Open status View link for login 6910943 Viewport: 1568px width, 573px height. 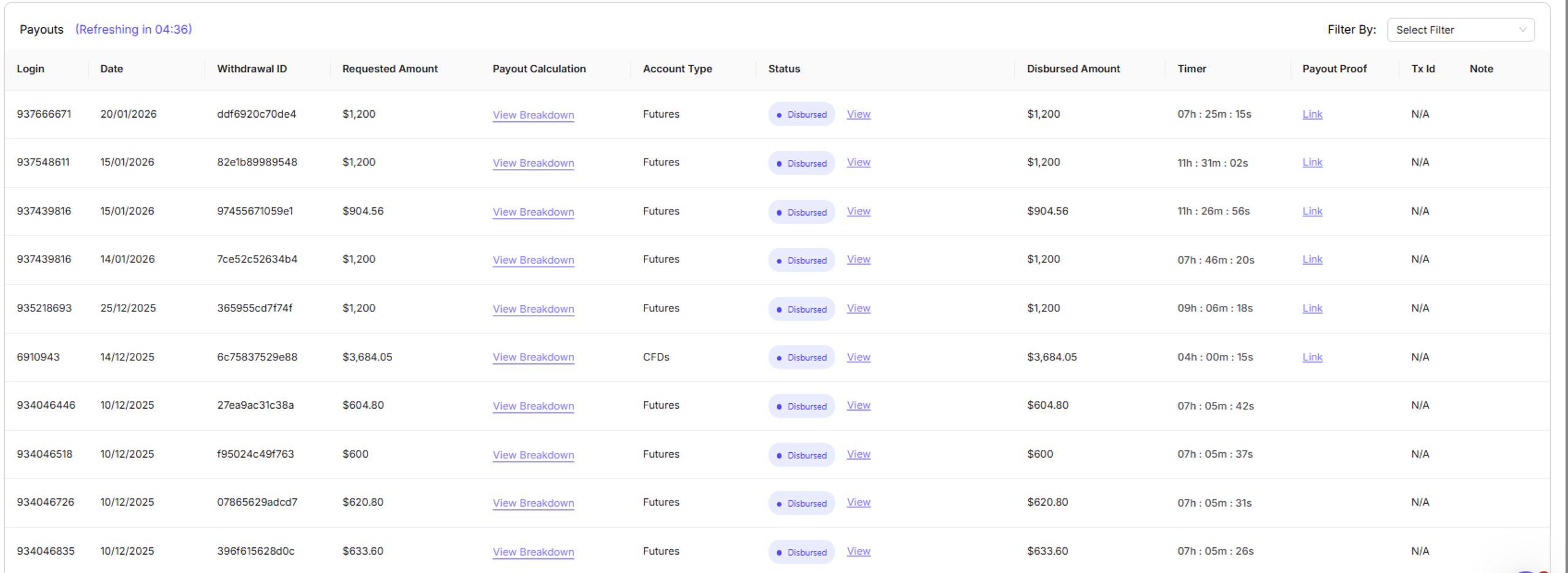click(858, 357)
